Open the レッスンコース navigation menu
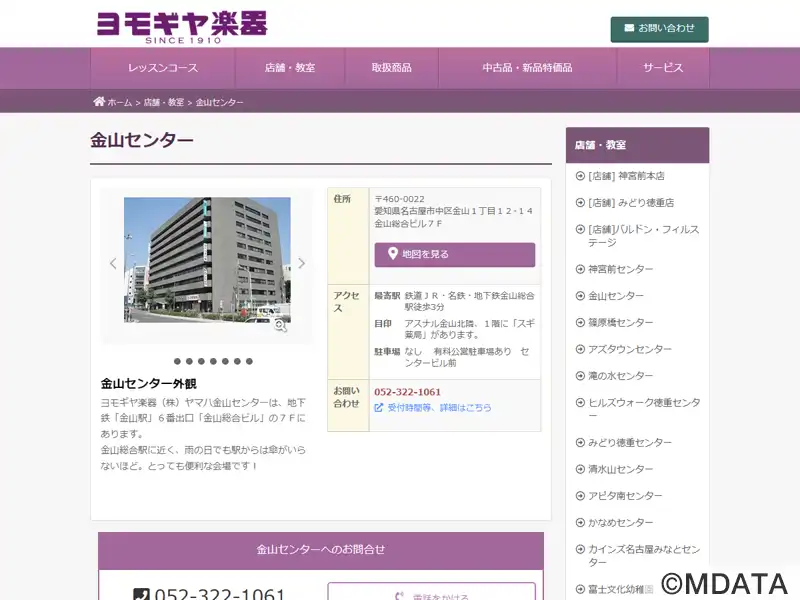 tap(163, 68)
